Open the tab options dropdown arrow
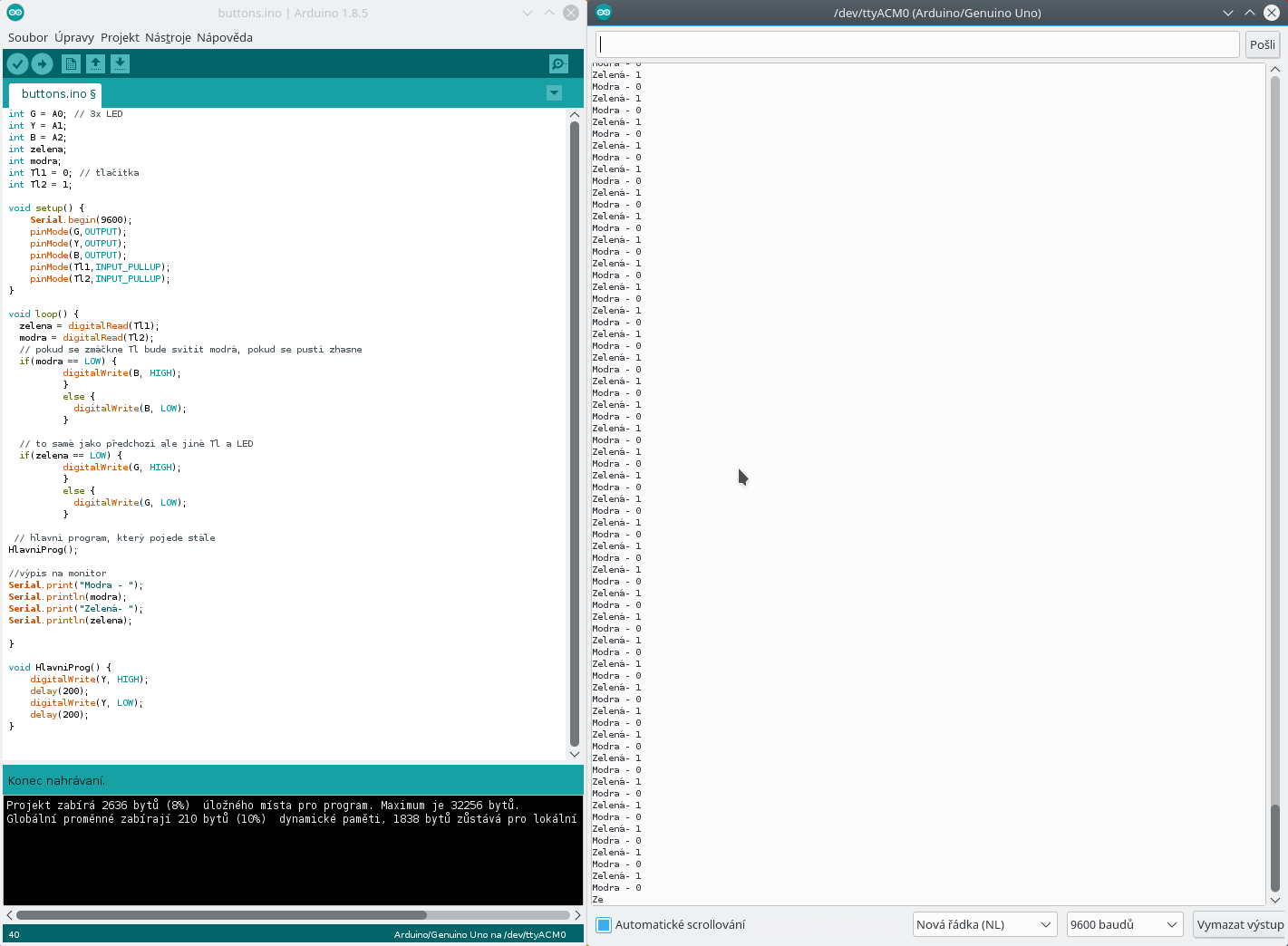 554,93
